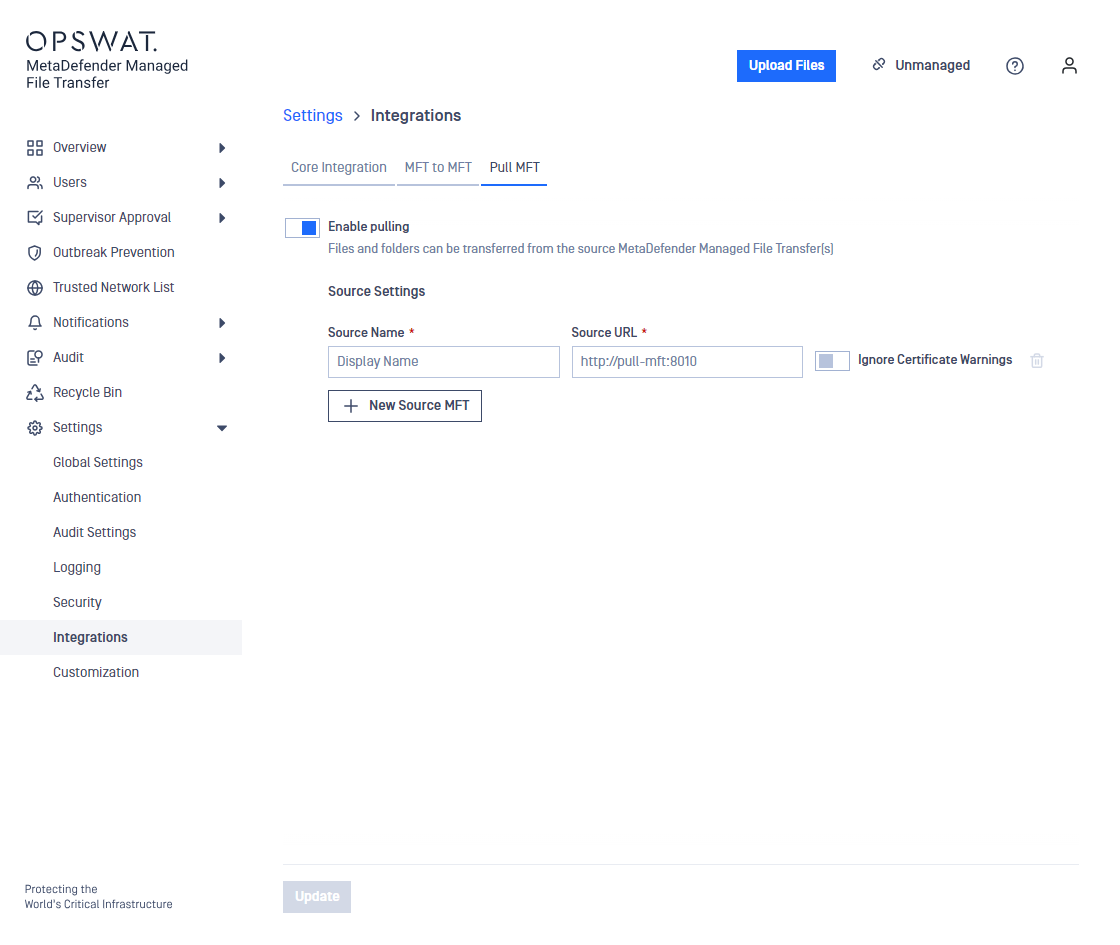Click the Enable pulling label

[369, 227]
